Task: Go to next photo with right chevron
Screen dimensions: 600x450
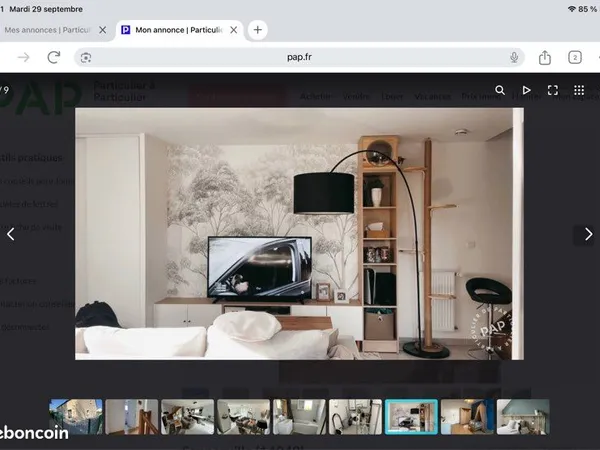Action: coord(589,234)
